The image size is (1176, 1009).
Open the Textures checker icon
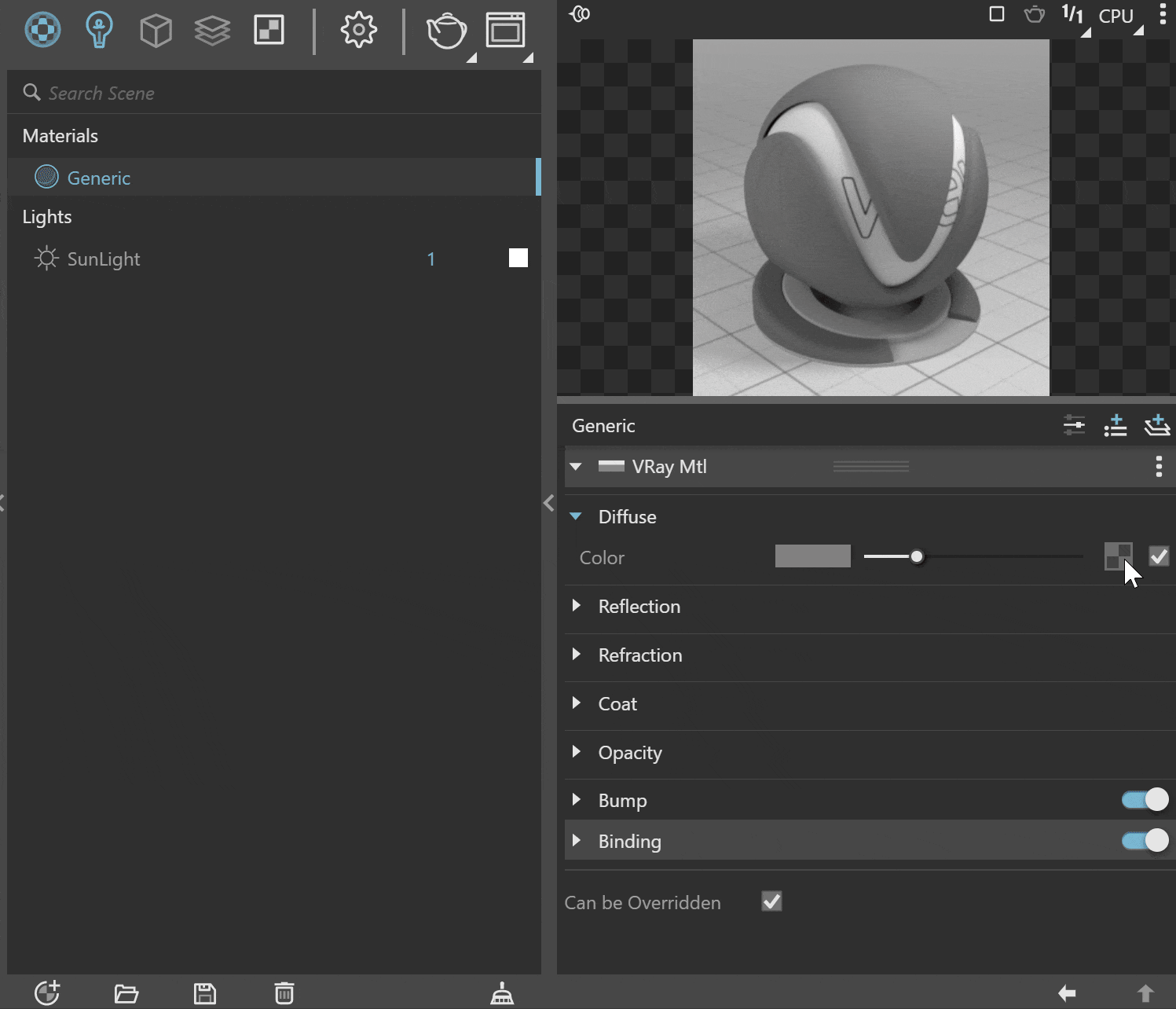point(269,31)
